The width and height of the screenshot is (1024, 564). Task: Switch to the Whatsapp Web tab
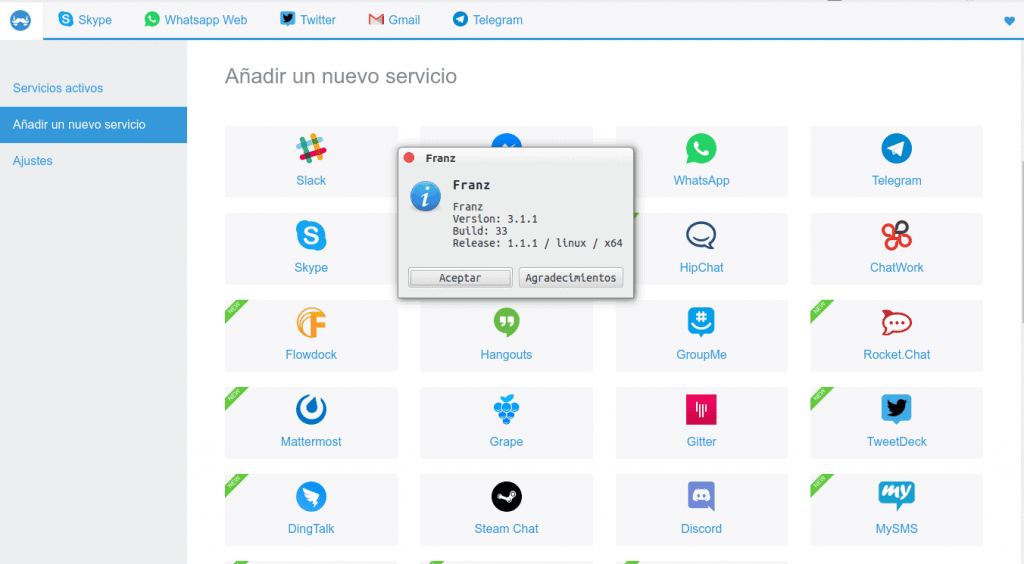point(195,19)
